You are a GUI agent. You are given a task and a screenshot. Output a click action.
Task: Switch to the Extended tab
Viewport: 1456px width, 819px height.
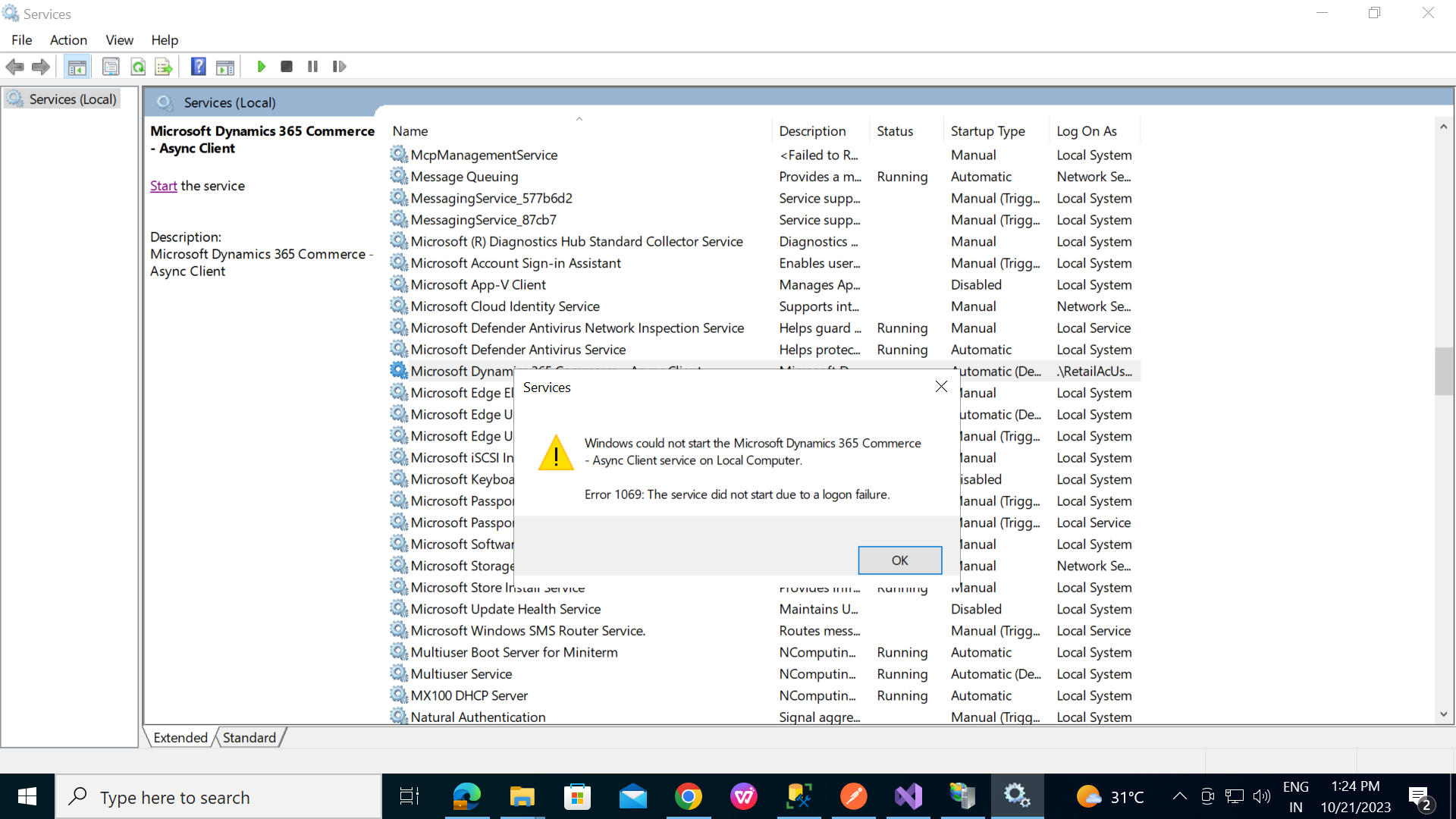coord(180,737)
